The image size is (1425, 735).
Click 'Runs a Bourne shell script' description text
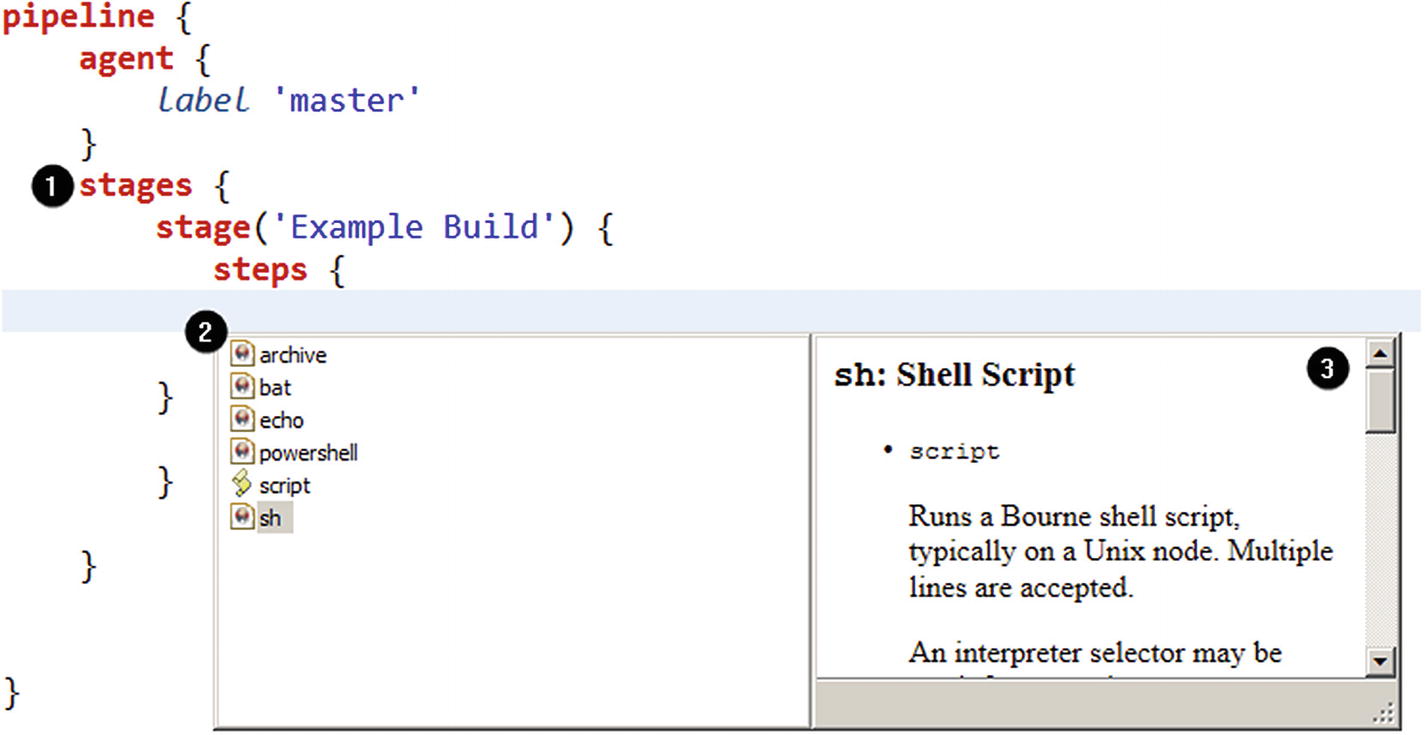pos(1075,519)
